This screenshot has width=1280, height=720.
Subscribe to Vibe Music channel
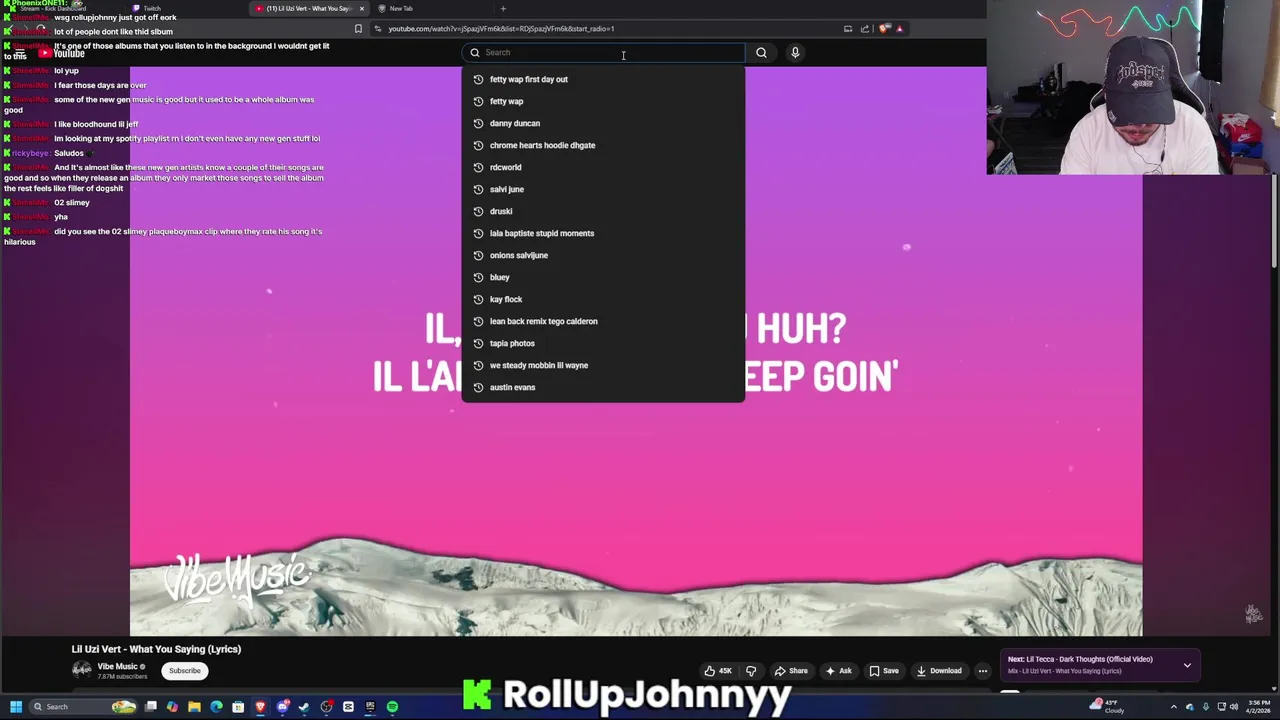pos(184,670)
